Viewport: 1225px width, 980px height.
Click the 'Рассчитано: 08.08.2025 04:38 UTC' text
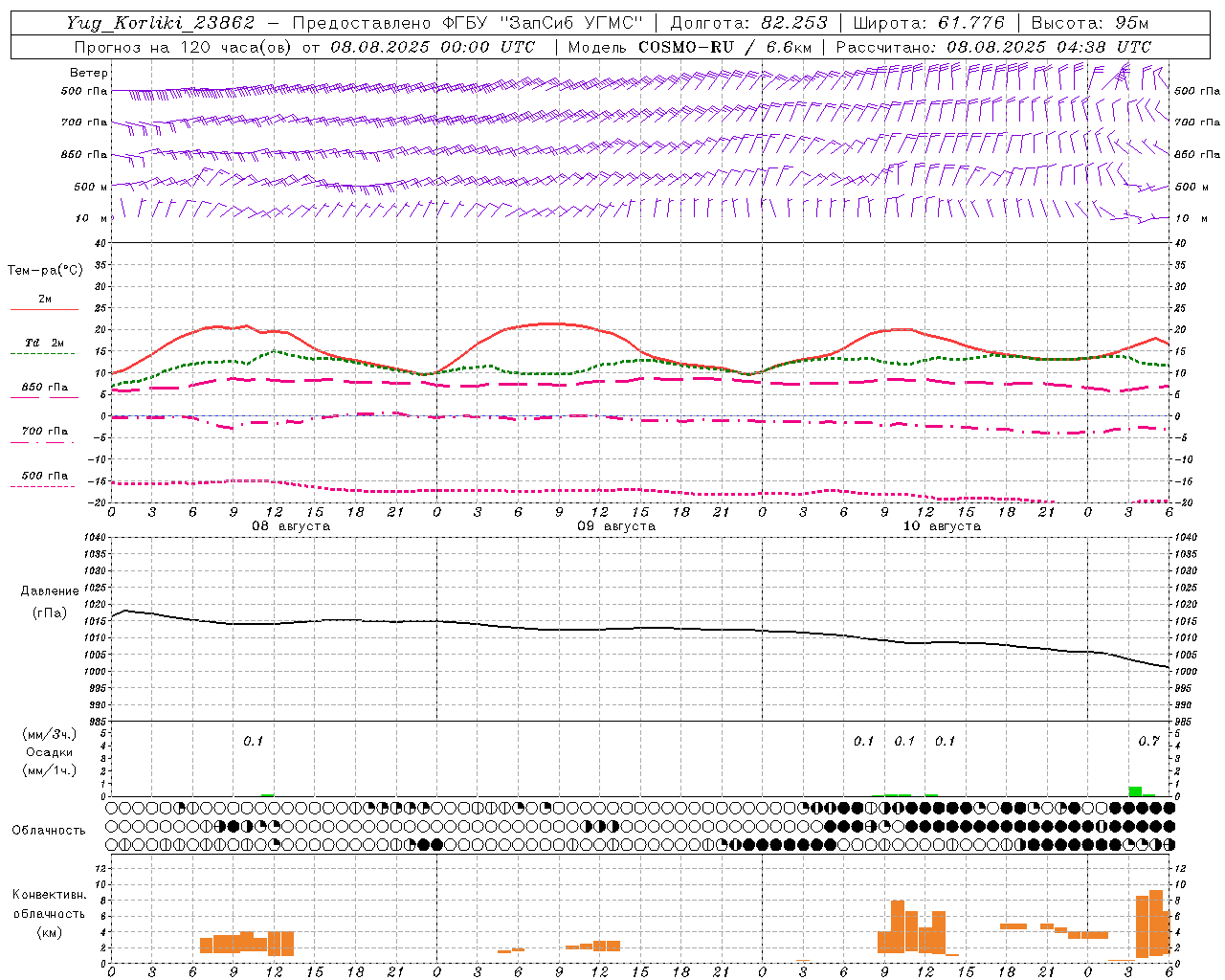tap(993, 47)
